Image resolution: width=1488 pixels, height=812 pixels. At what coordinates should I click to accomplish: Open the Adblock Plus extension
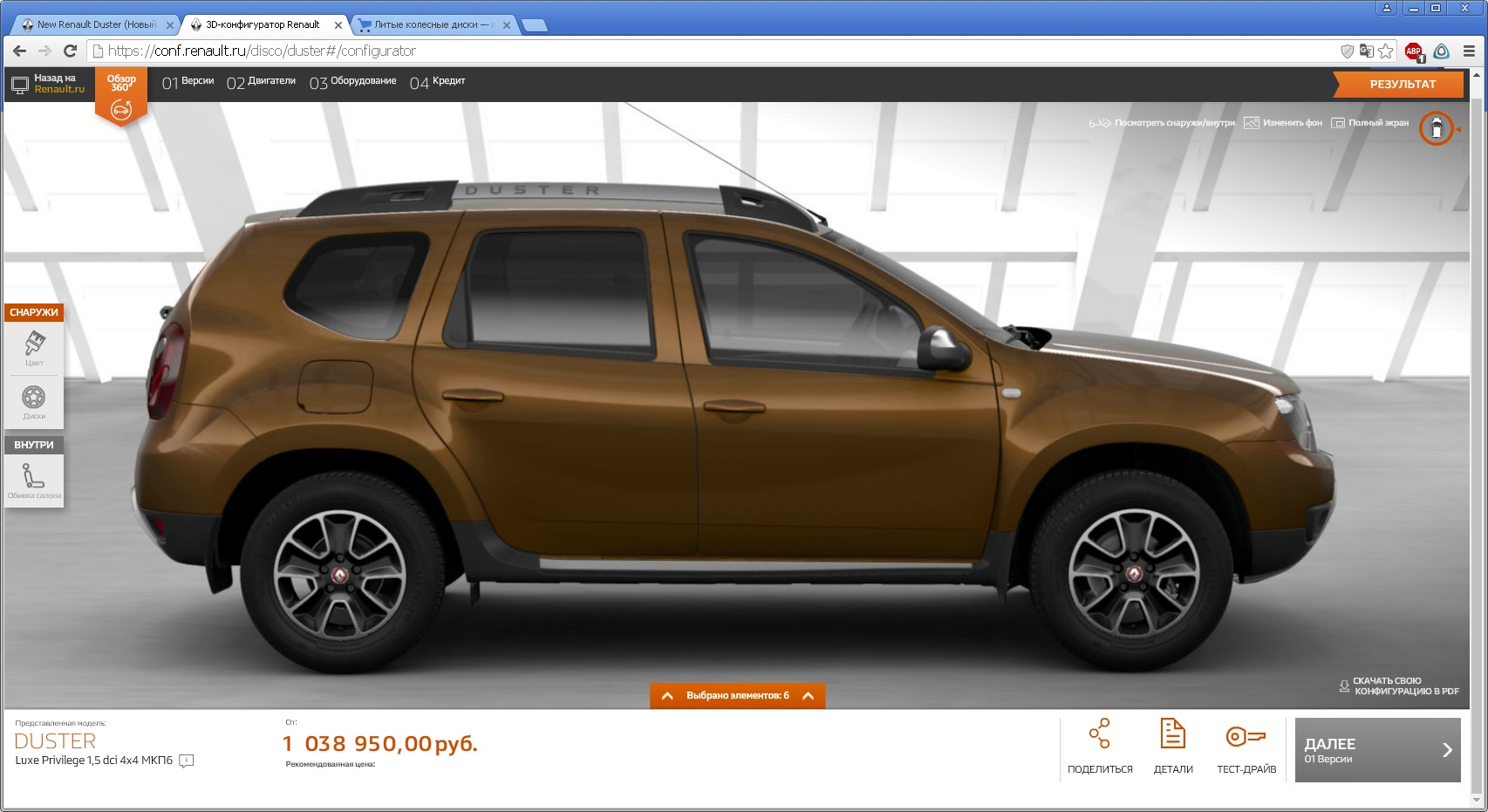coord(1414,51)
